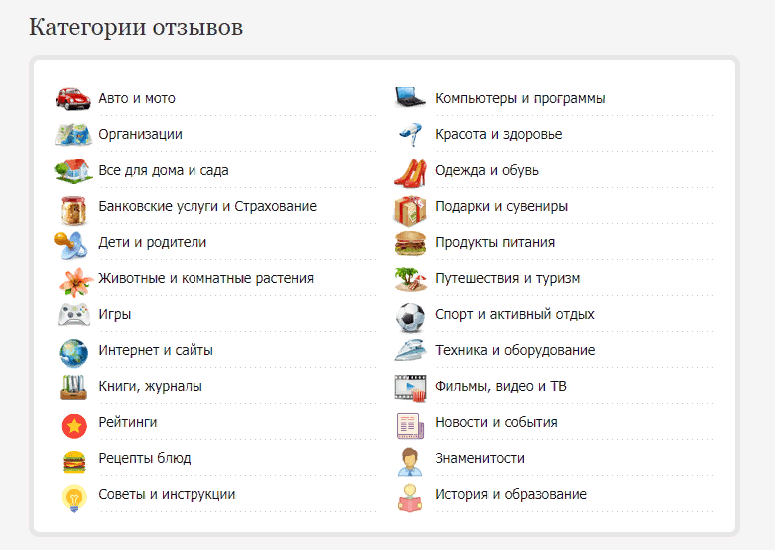775x550 pixels.
Task: Open the Организации category link
Action: [140, 135]
